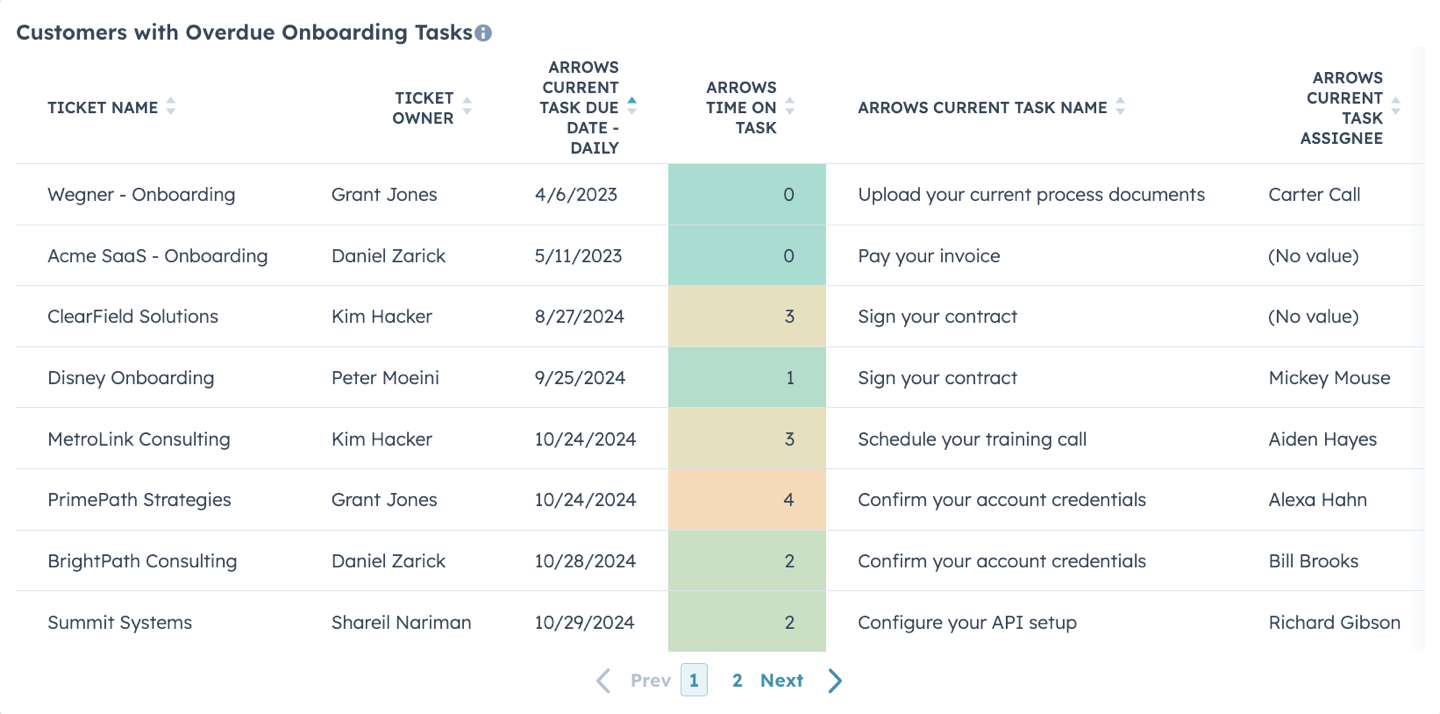Select the Disney Onboarding ticket name
1440x714 pixels.
[131, 378]
